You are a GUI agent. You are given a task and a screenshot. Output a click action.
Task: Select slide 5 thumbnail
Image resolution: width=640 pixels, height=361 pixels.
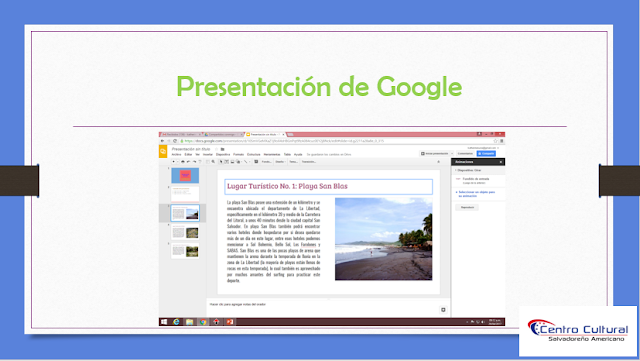(x=185, y=250)
